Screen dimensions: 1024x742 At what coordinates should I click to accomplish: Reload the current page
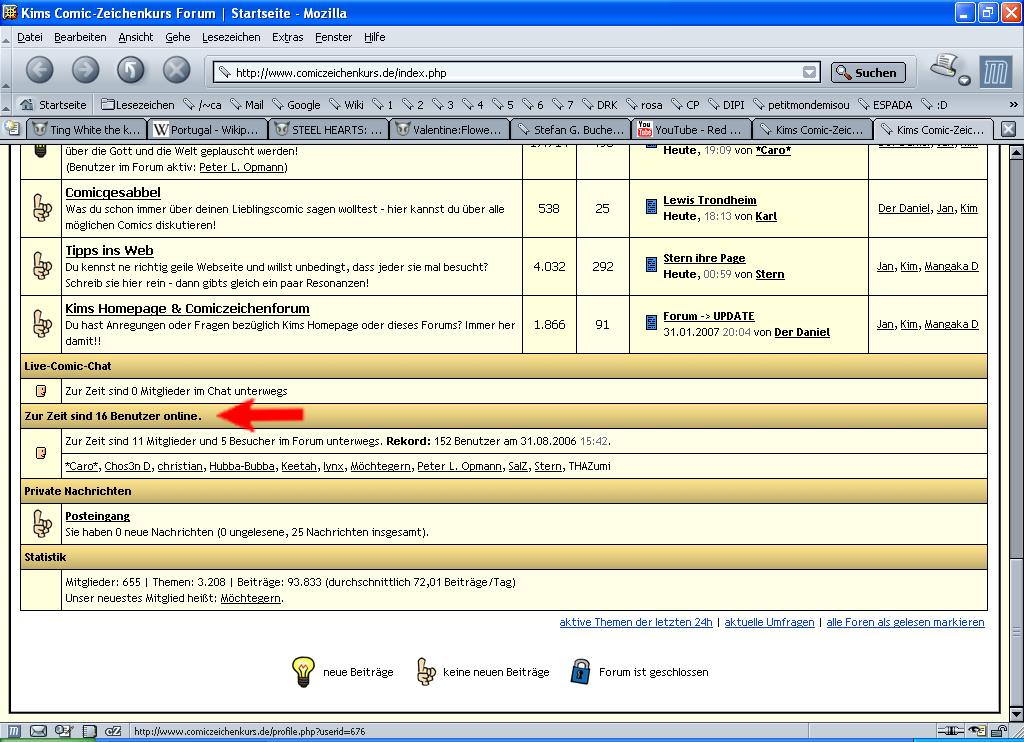tap(131, 70)
